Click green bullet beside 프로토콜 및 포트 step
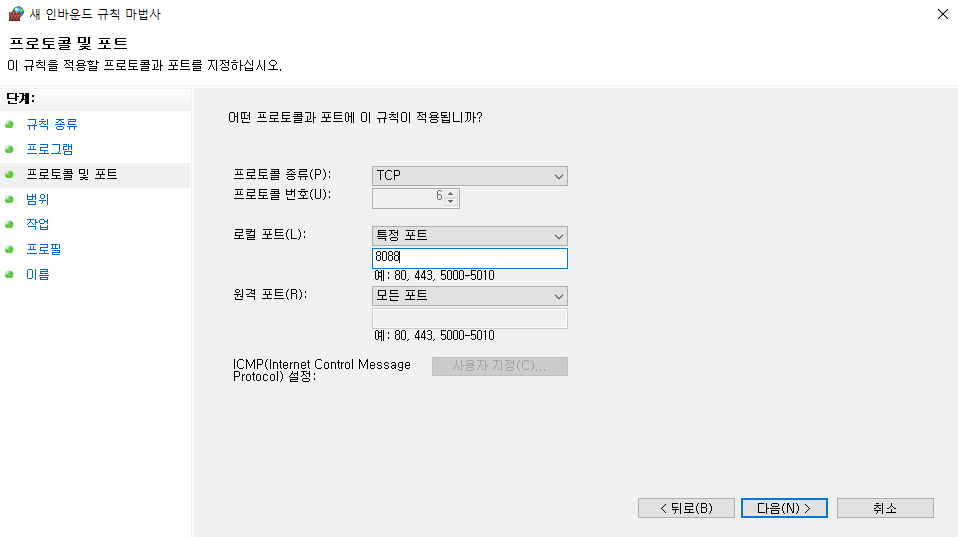Viewport: 958px width, 537px height. [10, 174]
